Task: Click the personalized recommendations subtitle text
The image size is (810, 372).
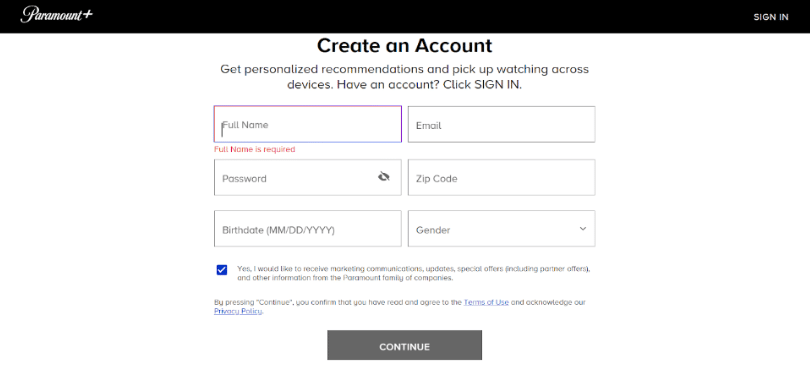Action: [x=404, y=77]
